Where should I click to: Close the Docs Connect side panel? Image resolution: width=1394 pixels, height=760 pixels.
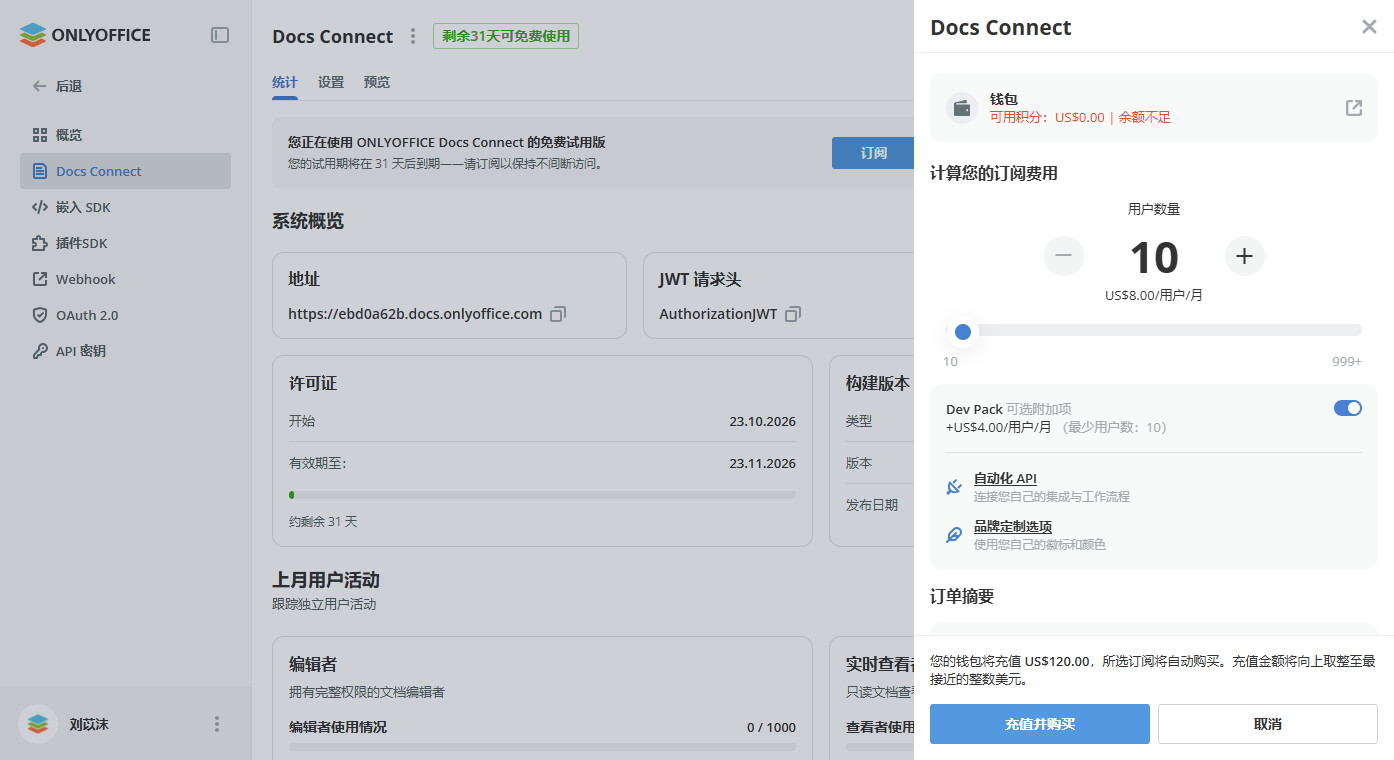tap(1369, 27)
